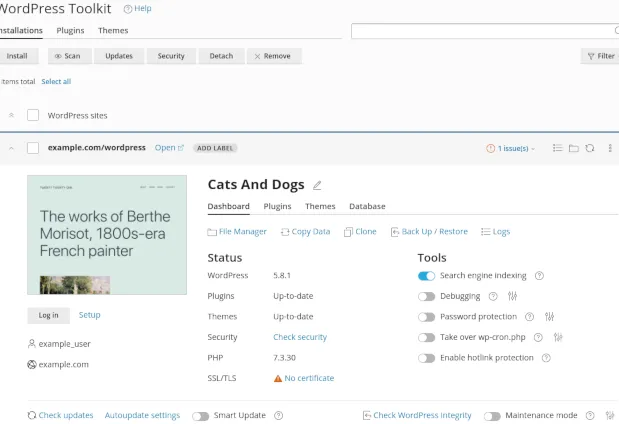Show help for Smart Update
Viewport: 619px width, 424px height.
[x=278, y=415]
